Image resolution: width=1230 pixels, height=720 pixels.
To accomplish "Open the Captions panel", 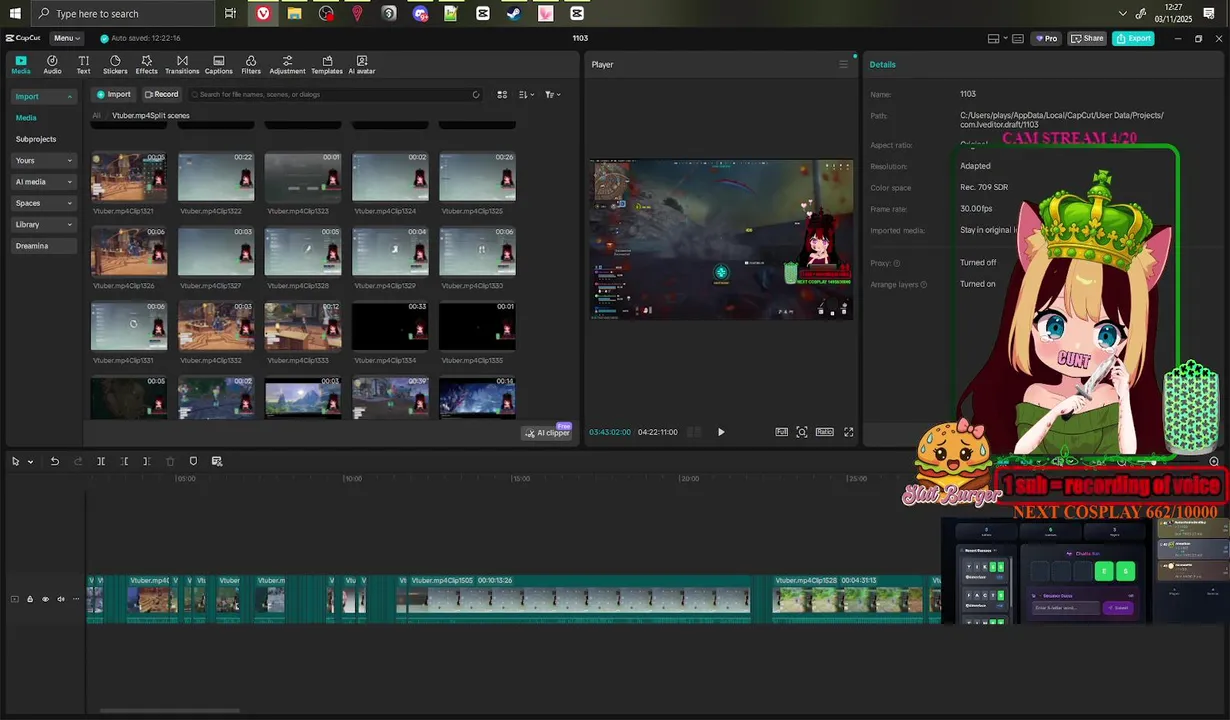I will (x=219, y=65).
